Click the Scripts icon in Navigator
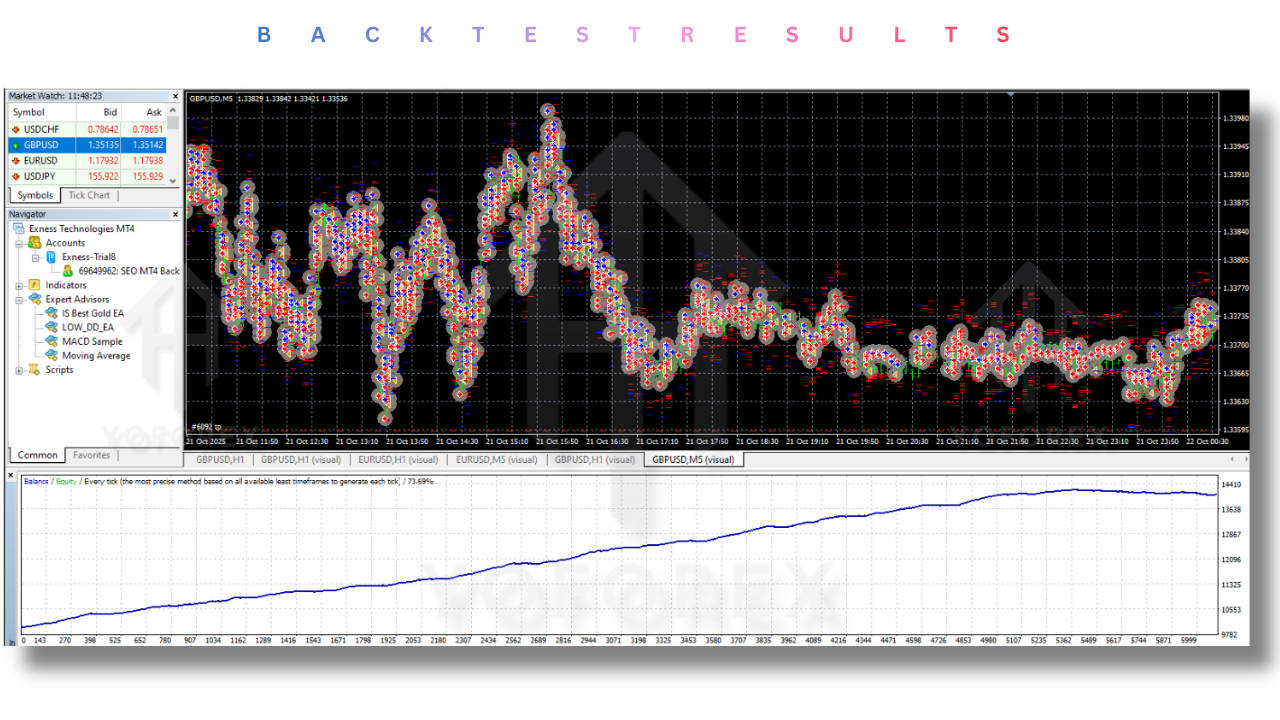This screenshot has height=720, width=1280. tap(35, 370)
